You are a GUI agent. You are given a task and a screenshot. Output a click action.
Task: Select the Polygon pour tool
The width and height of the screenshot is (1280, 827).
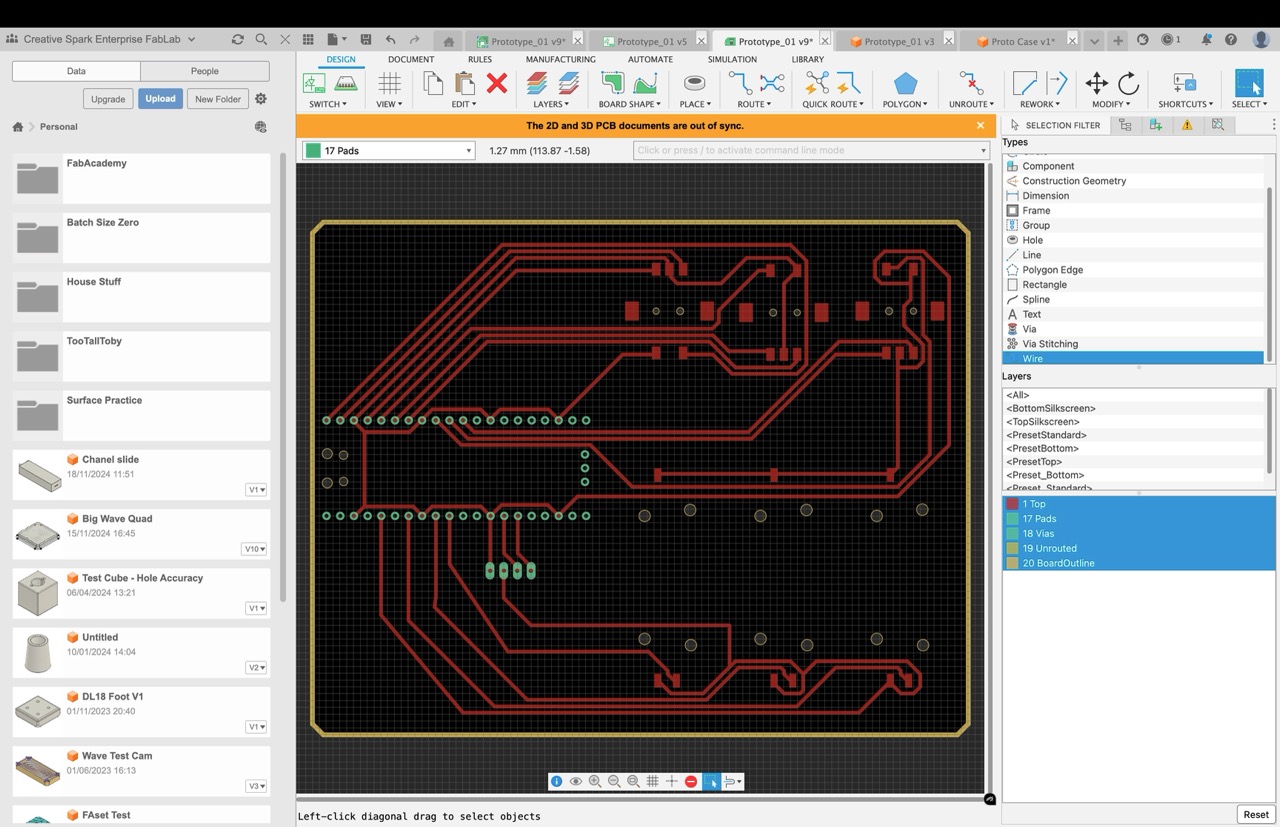coord(905,83)
